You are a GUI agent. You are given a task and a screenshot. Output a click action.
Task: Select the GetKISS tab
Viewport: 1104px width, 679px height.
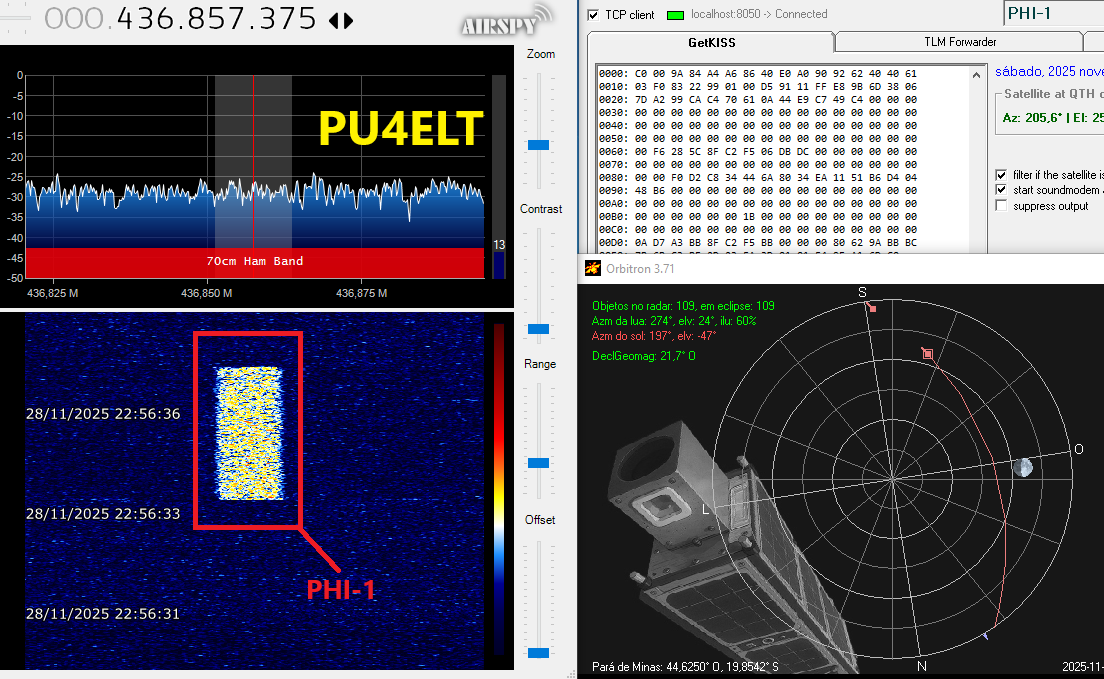[x=710, y=42]
